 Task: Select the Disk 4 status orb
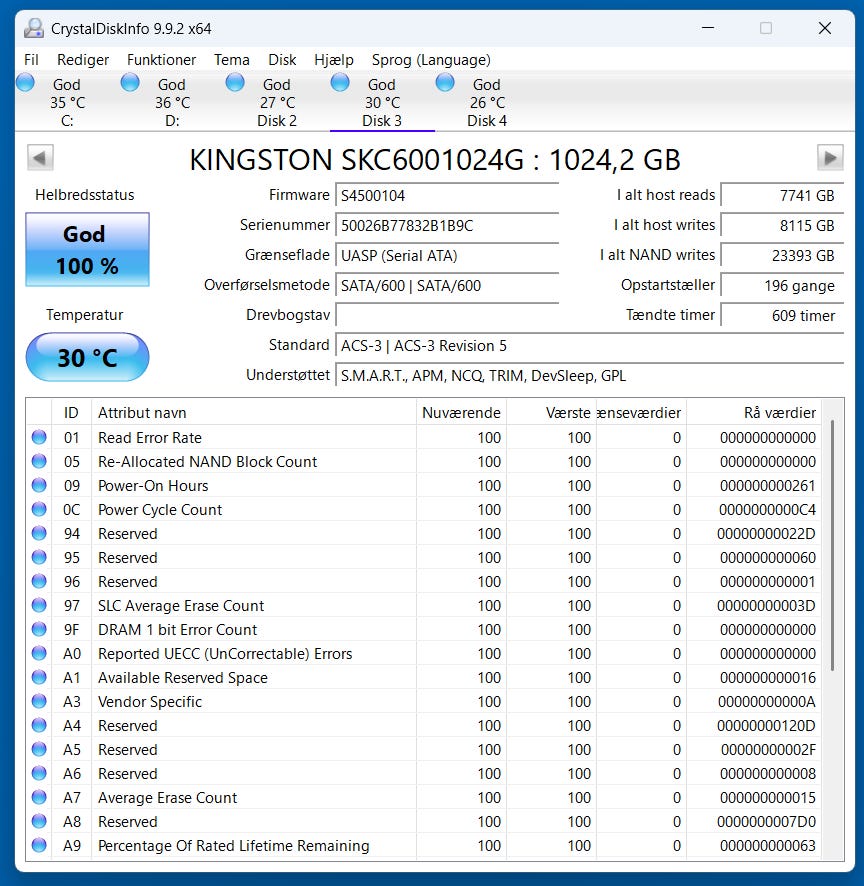click(x=445, y=82)
